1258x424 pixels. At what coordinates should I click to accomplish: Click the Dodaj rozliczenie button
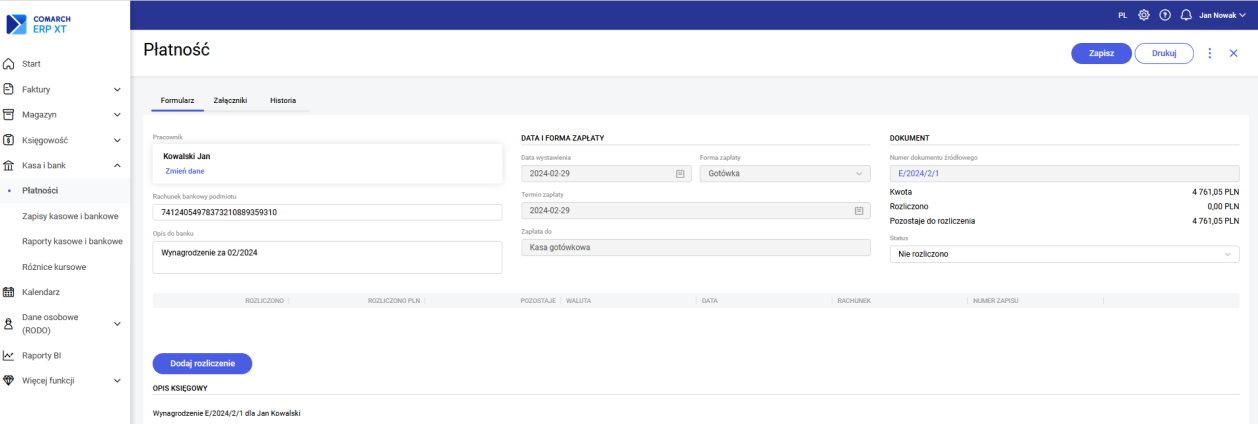202,363
